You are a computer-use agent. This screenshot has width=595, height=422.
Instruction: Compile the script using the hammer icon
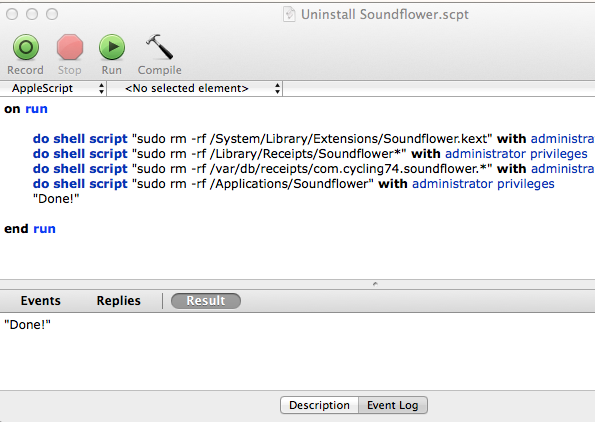click(159, 47)
